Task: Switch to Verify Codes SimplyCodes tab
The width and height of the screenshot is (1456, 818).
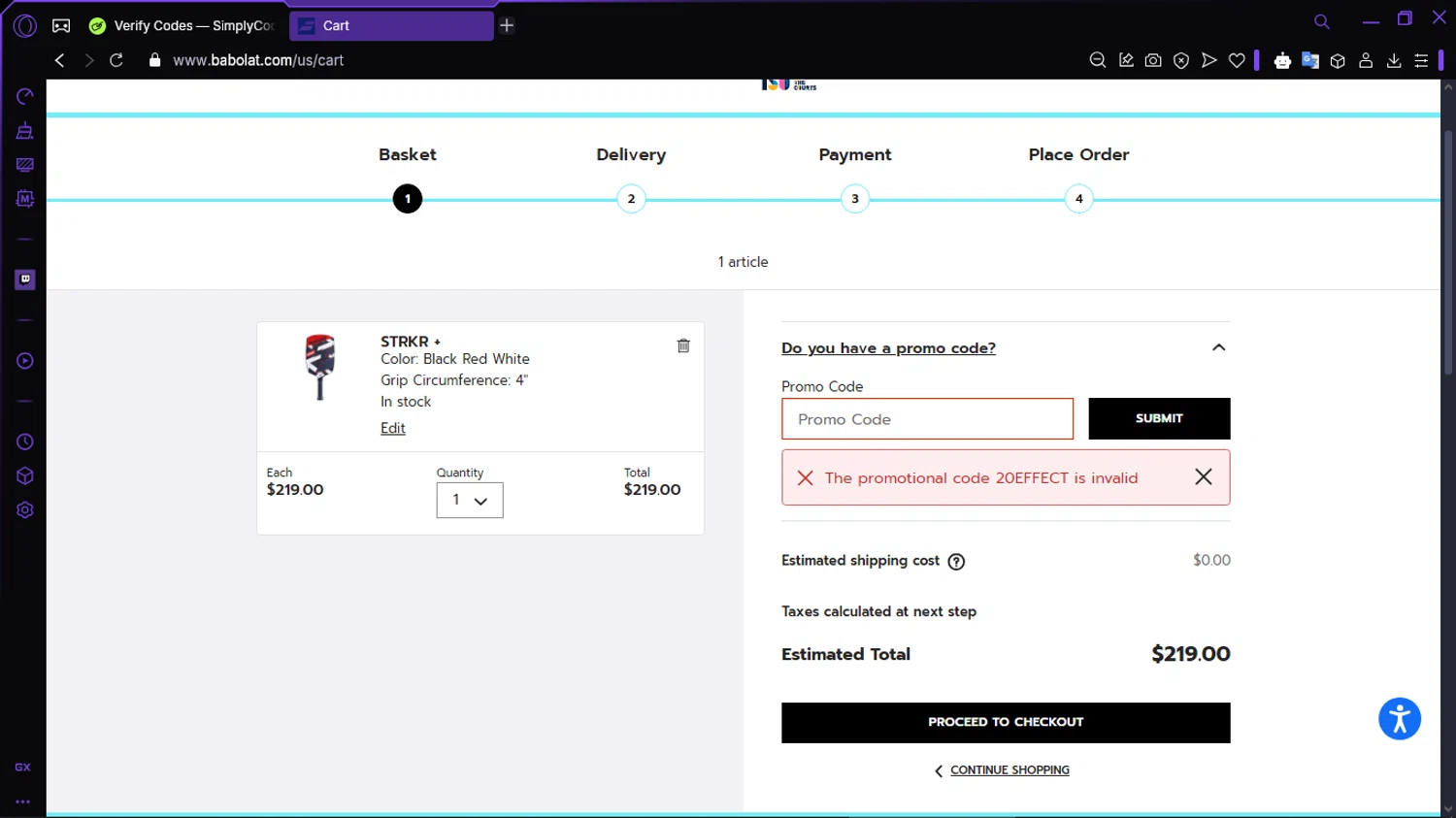Action: pos(182,26)
